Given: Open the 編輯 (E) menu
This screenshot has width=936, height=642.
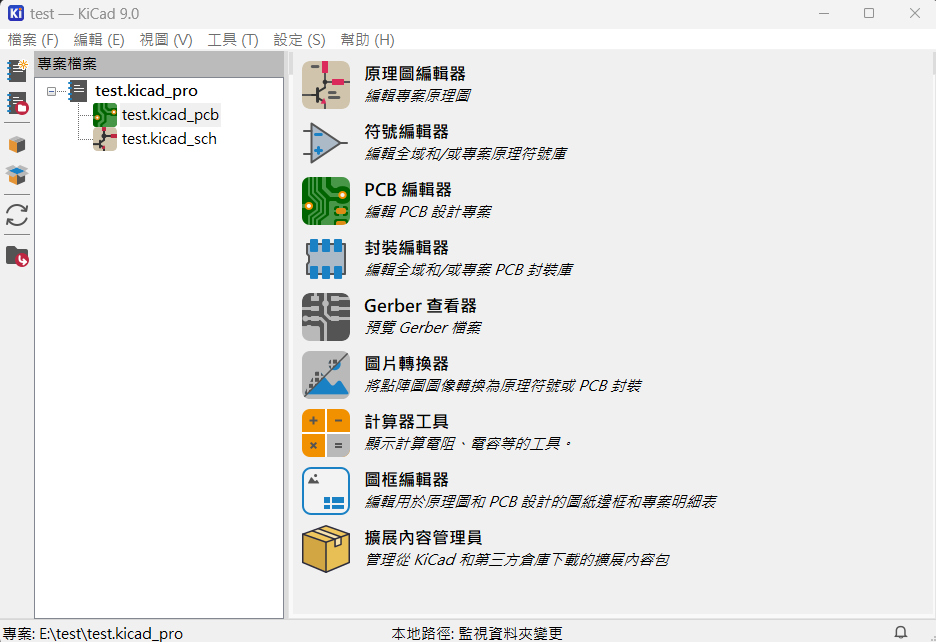Looking at the screenshot, I should tap(99, 40).
